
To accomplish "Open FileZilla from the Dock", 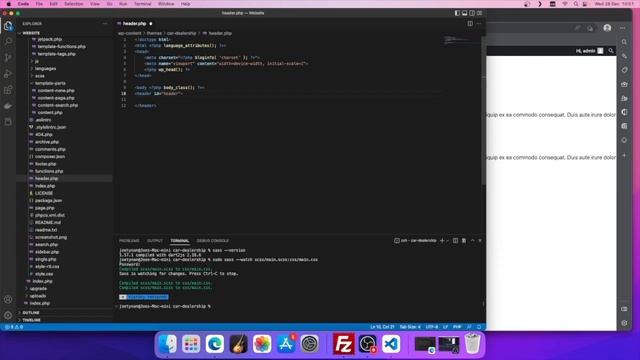I will 344,344.
